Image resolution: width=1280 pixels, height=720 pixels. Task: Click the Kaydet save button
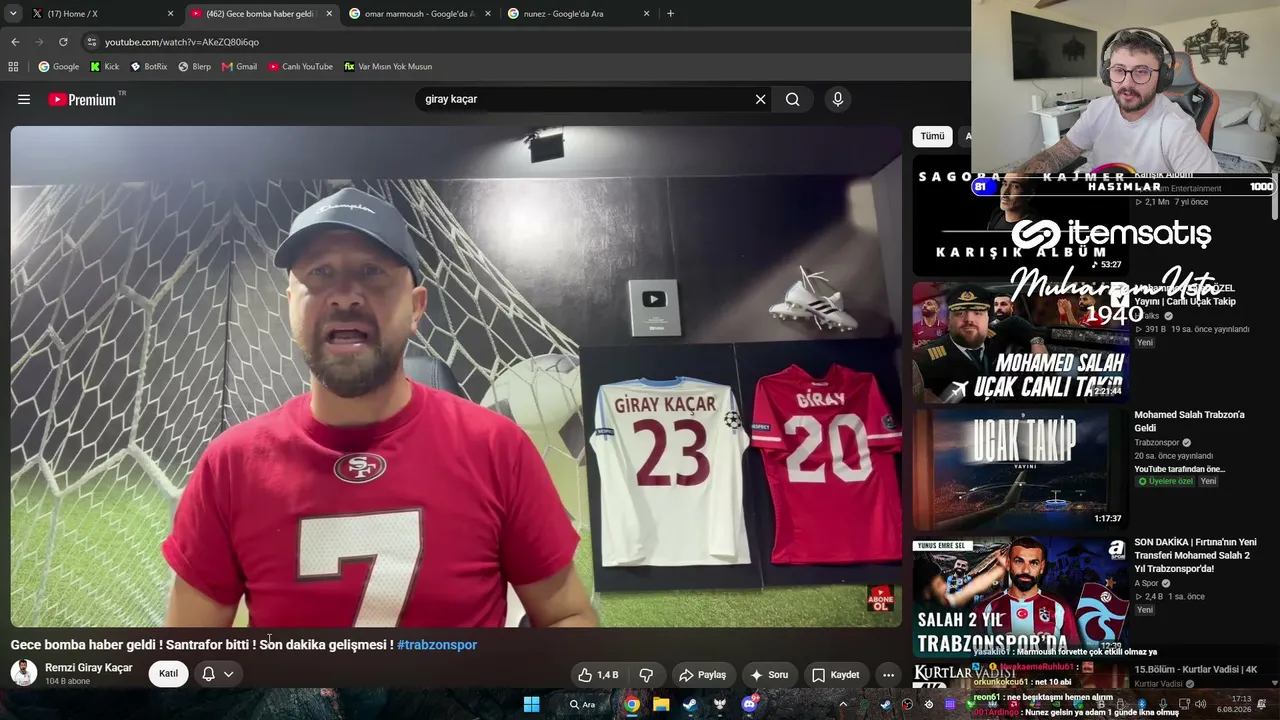[x=835, y=675]
